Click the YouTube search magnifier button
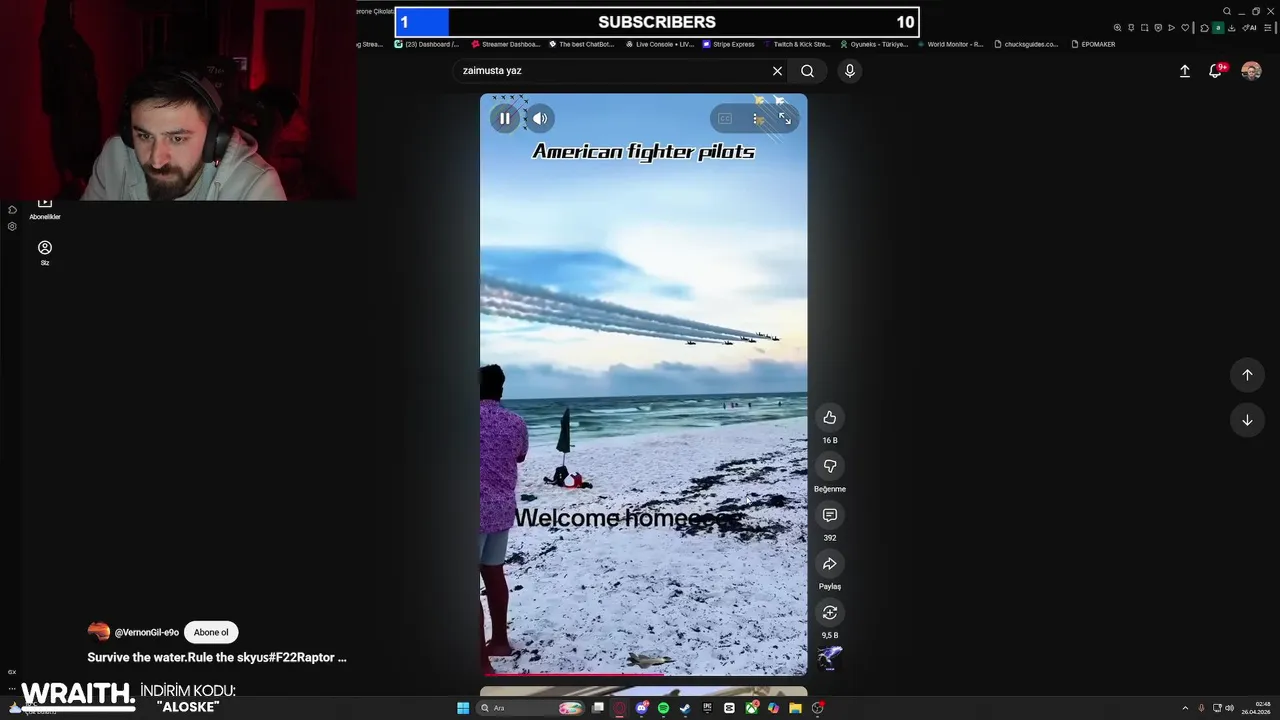Screen dimensions: 1280x720 click(807, 71)
